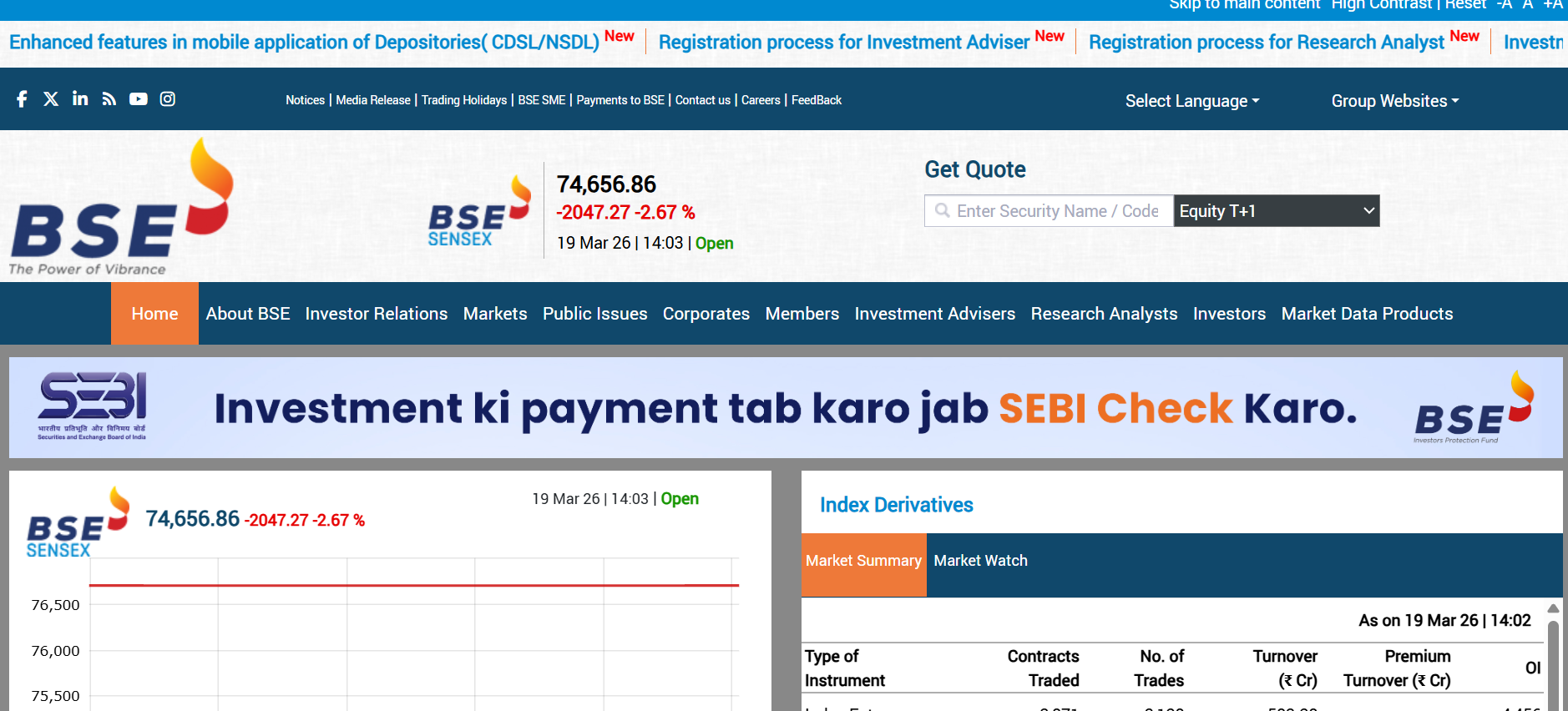Expand the Select Language dropdown
This screenshot has width=1568, height=711.
[x=1192, y=101]
